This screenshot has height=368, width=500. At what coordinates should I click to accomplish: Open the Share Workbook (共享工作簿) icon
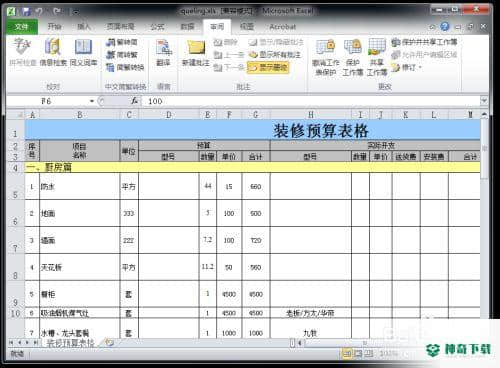[377, 57]
